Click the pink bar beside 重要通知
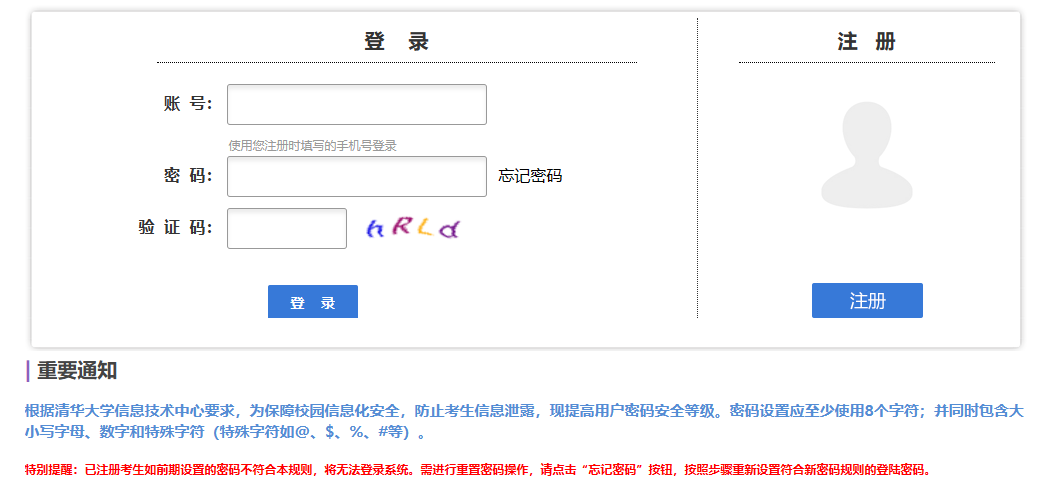The width and height of the screenshot is (1041, 500). coord(28,371)
